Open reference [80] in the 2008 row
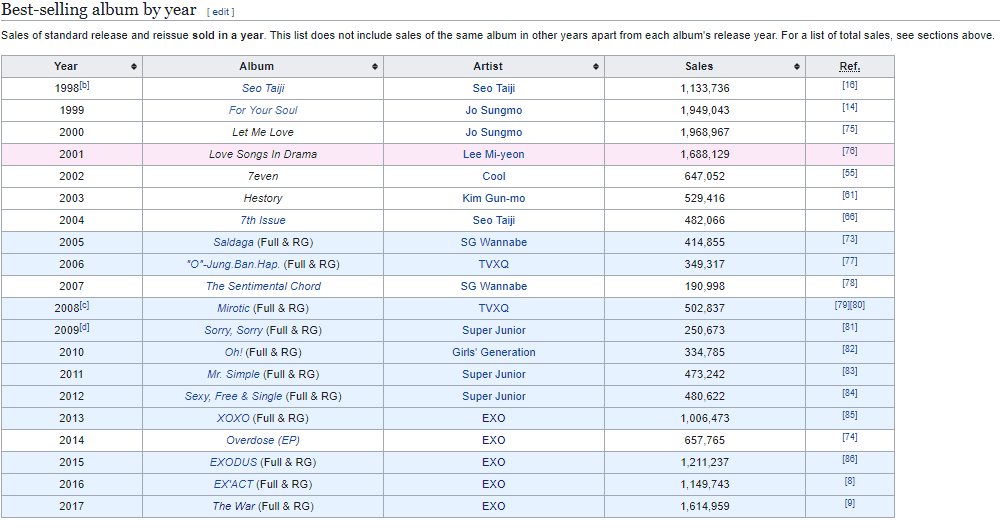Viewport: 1000px width, 528px height. point(857,305)
